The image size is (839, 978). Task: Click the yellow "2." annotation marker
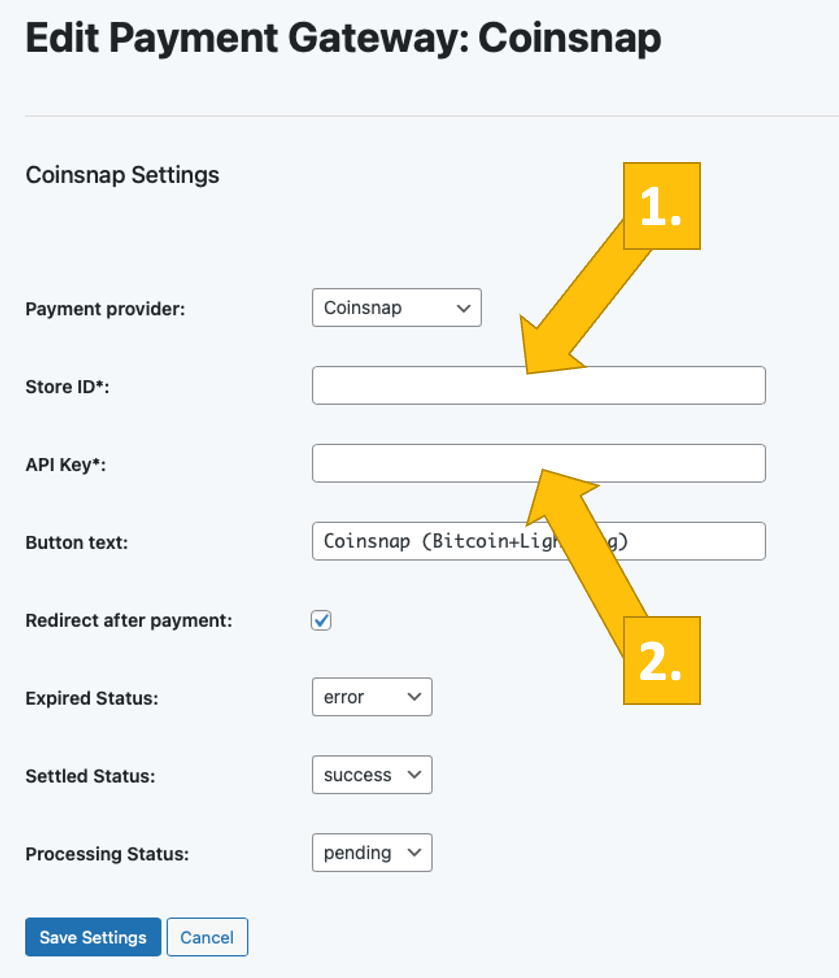pos(661,660)
